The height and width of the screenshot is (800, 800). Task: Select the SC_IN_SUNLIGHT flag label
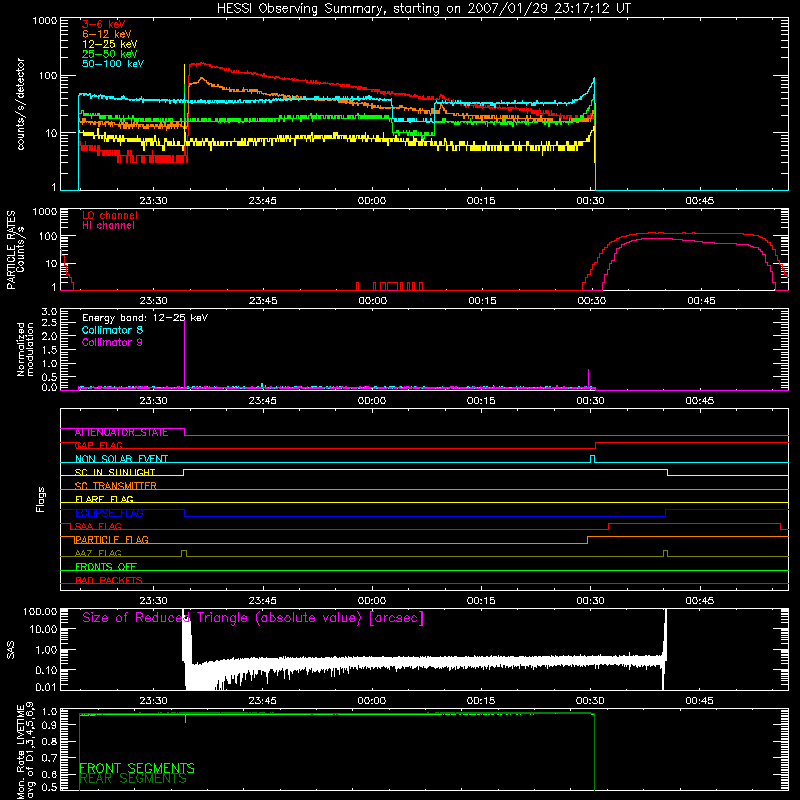tap(115, 472)
